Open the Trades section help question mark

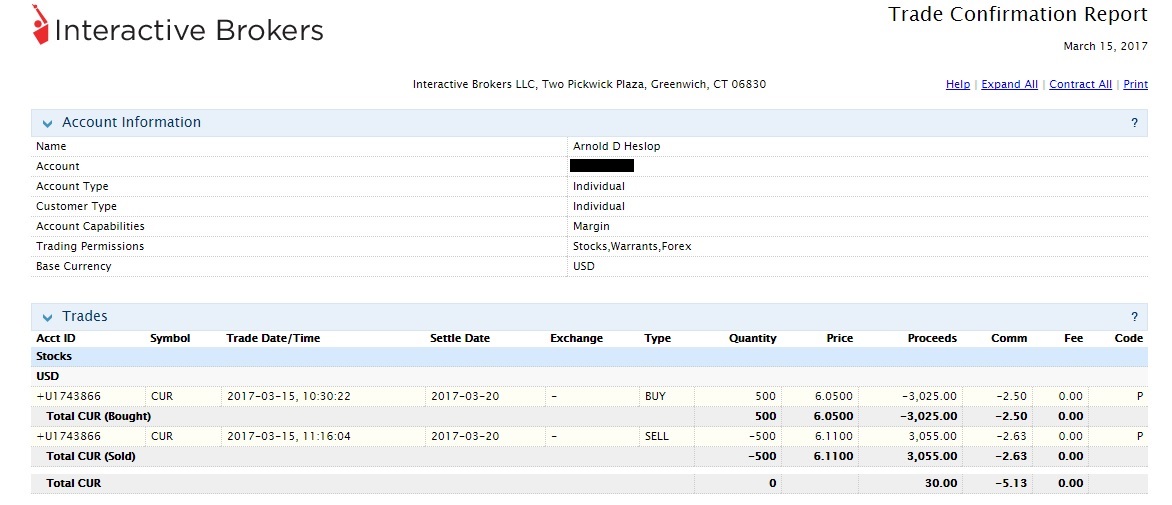click(1134, 317)
